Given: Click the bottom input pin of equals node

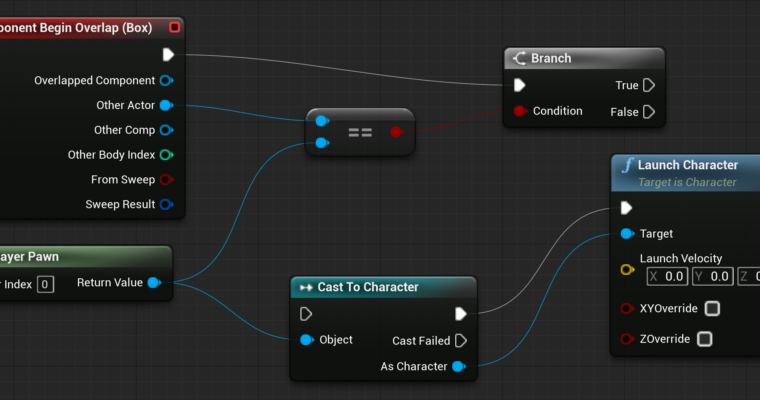Looking at the screenshot, I should tap(322, 143).
